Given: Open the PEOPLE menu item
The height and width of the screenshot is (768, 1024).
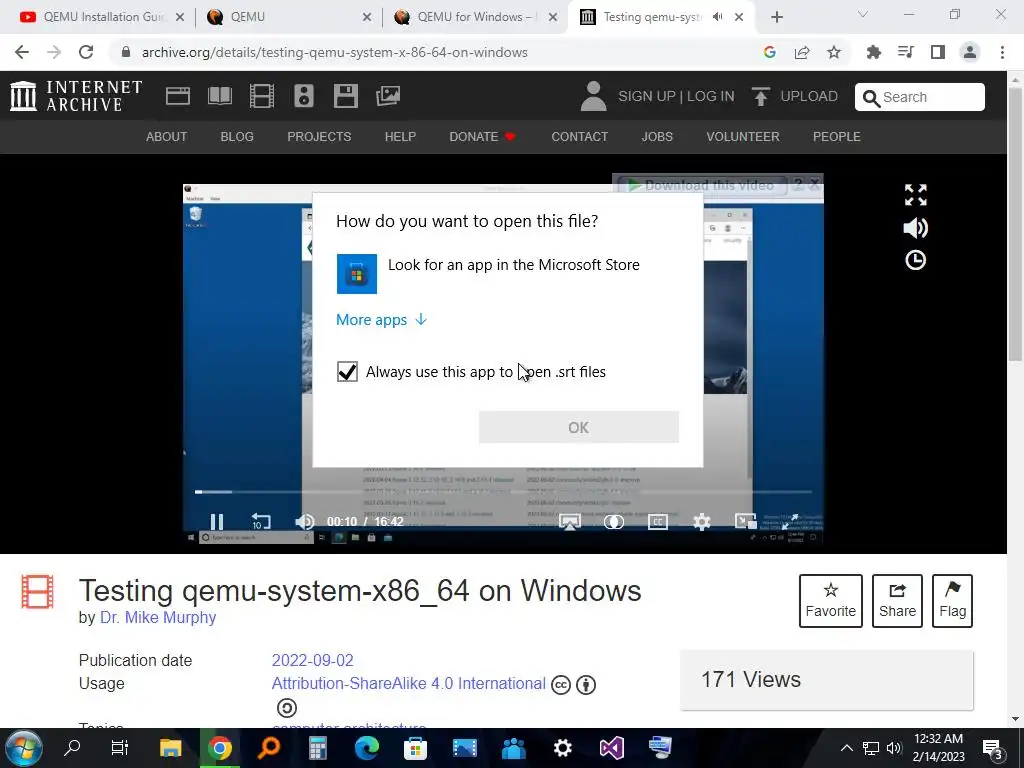Looking at the screenshot, I should (837, 136).
